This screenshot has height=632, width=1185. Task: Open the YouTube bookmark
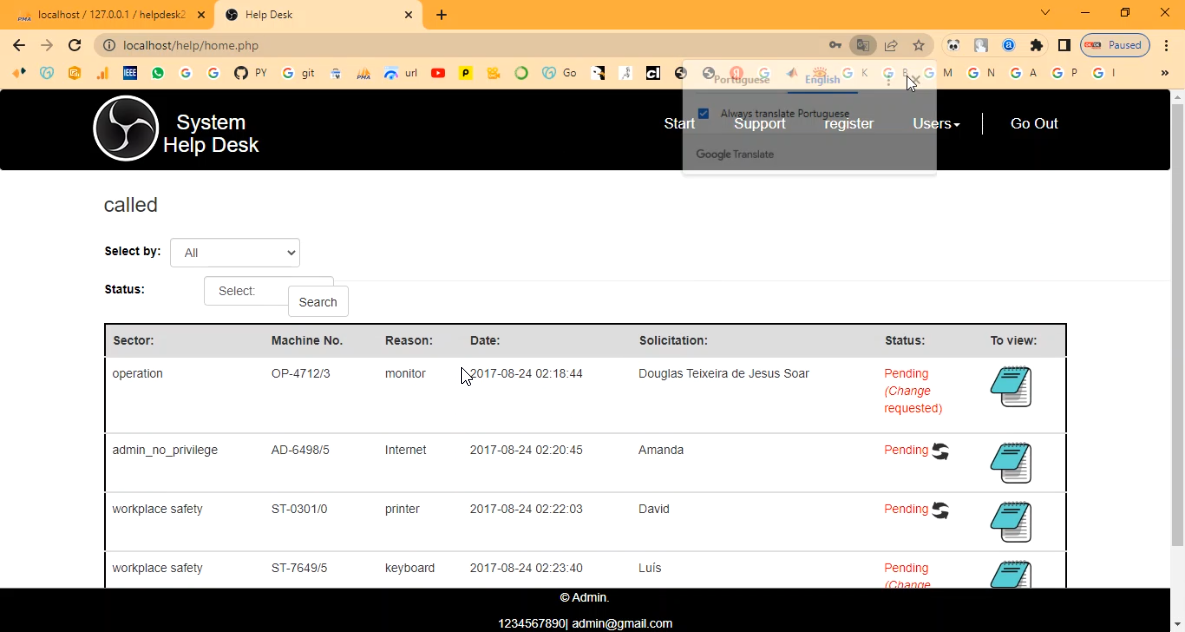click(438, 73)
